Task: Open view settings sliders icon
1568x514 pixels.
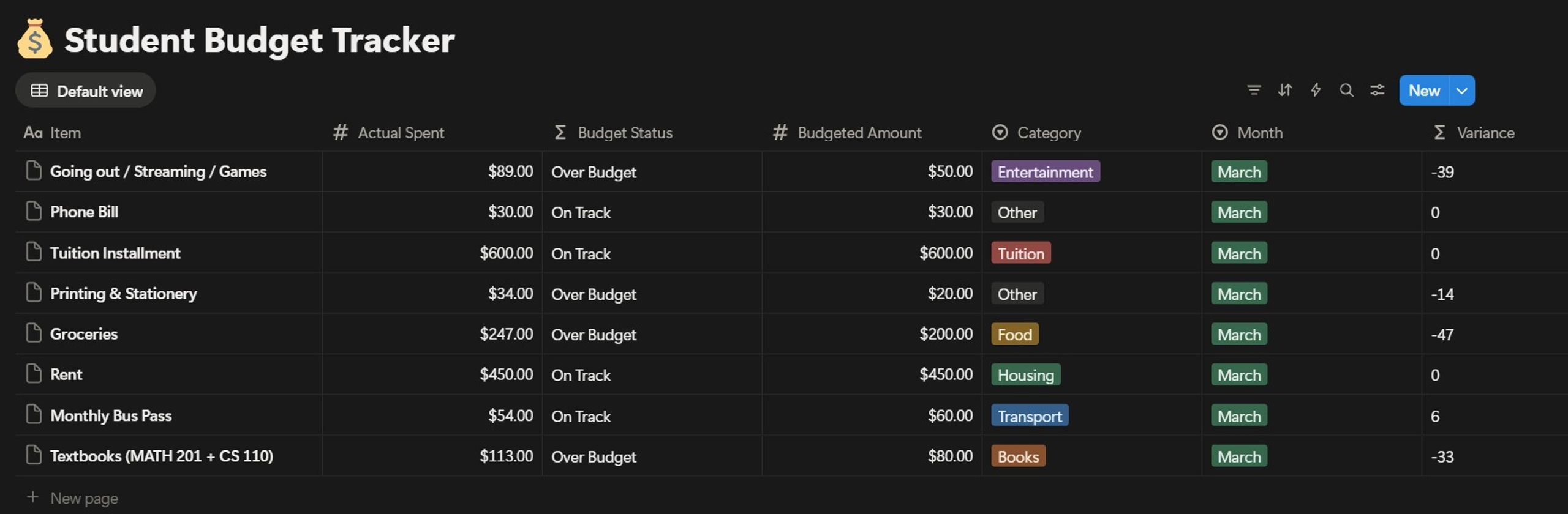Action: point(1378,91)
